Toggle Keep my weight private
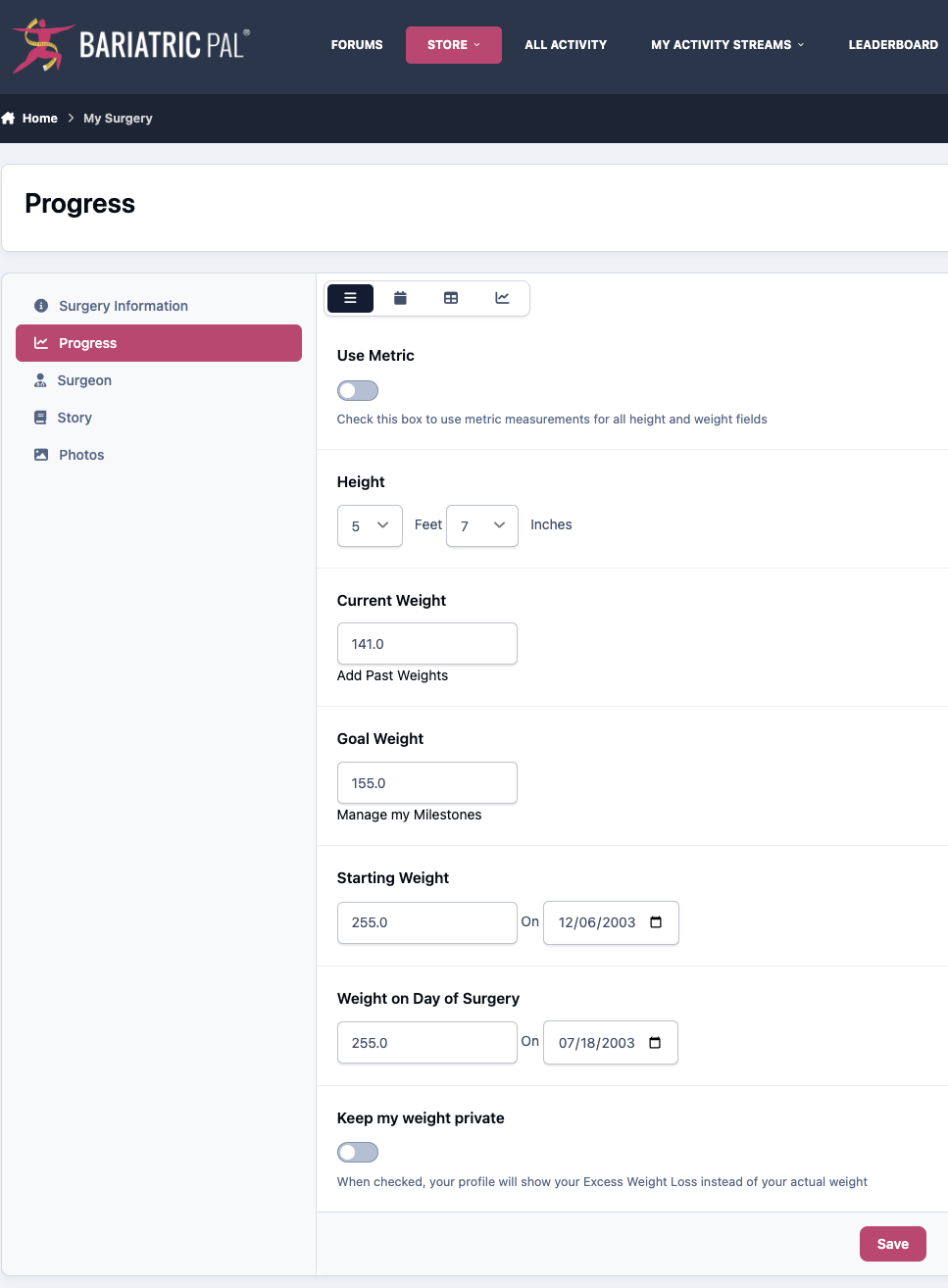Viewport: 948px width, 1288px height. [x=358, y=1153]
